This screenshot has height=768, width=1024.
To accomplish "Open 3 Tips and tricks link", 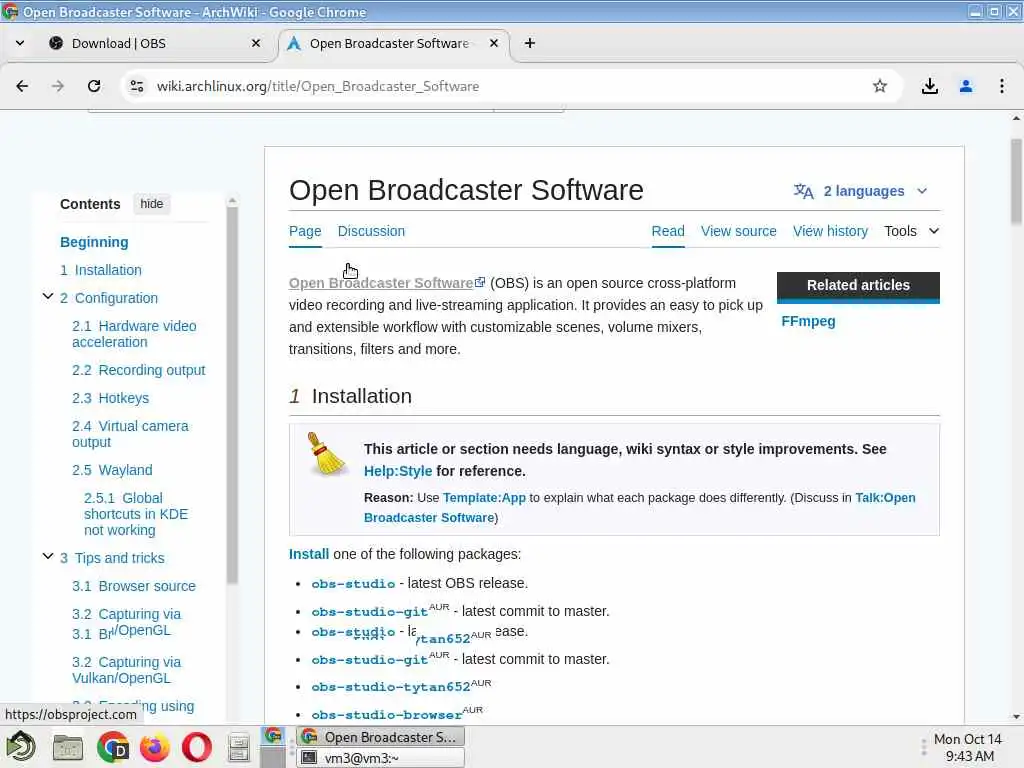I will (112, 558).
